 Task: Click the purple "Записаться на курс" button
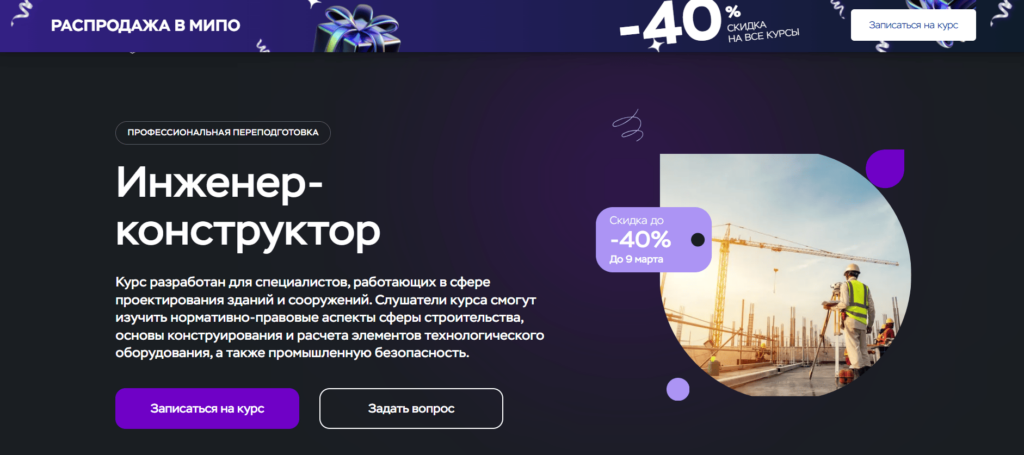coord(207,409)
